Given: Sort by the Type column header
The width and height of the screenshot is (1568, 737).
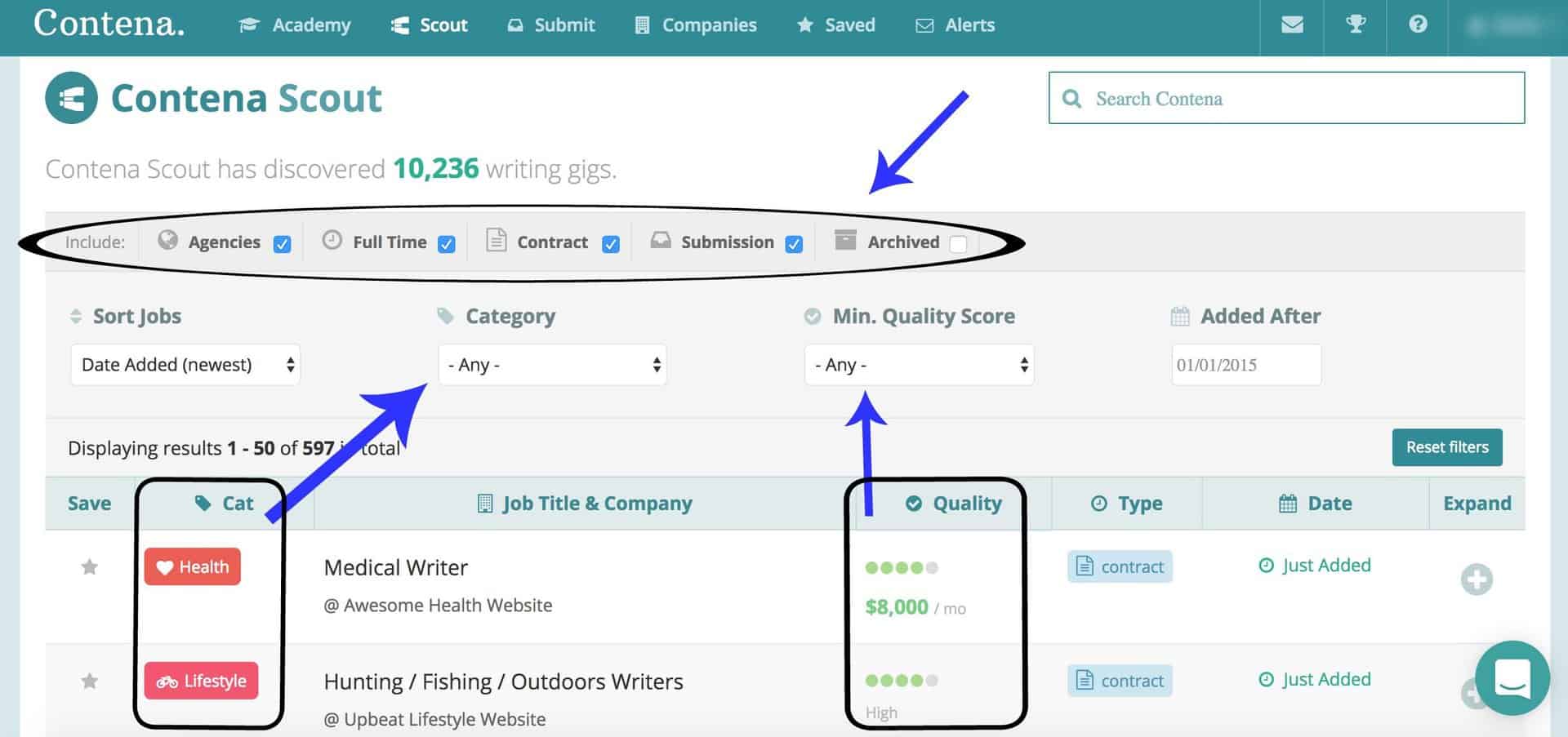Looking at the screenshot, I should coord(1126,504).
